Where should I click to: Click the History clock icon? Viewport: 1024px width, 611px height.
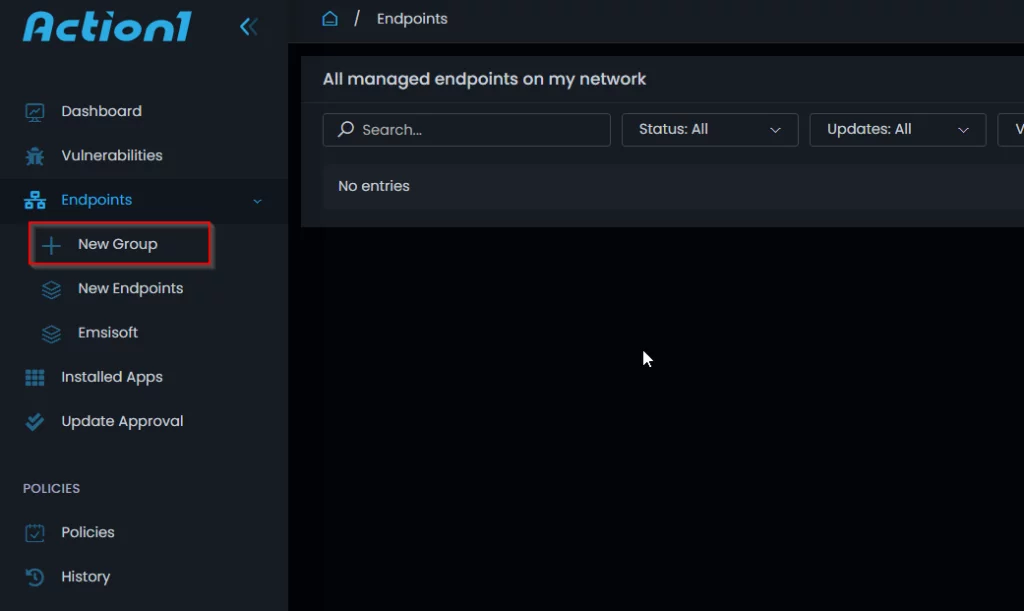(35, 577)
